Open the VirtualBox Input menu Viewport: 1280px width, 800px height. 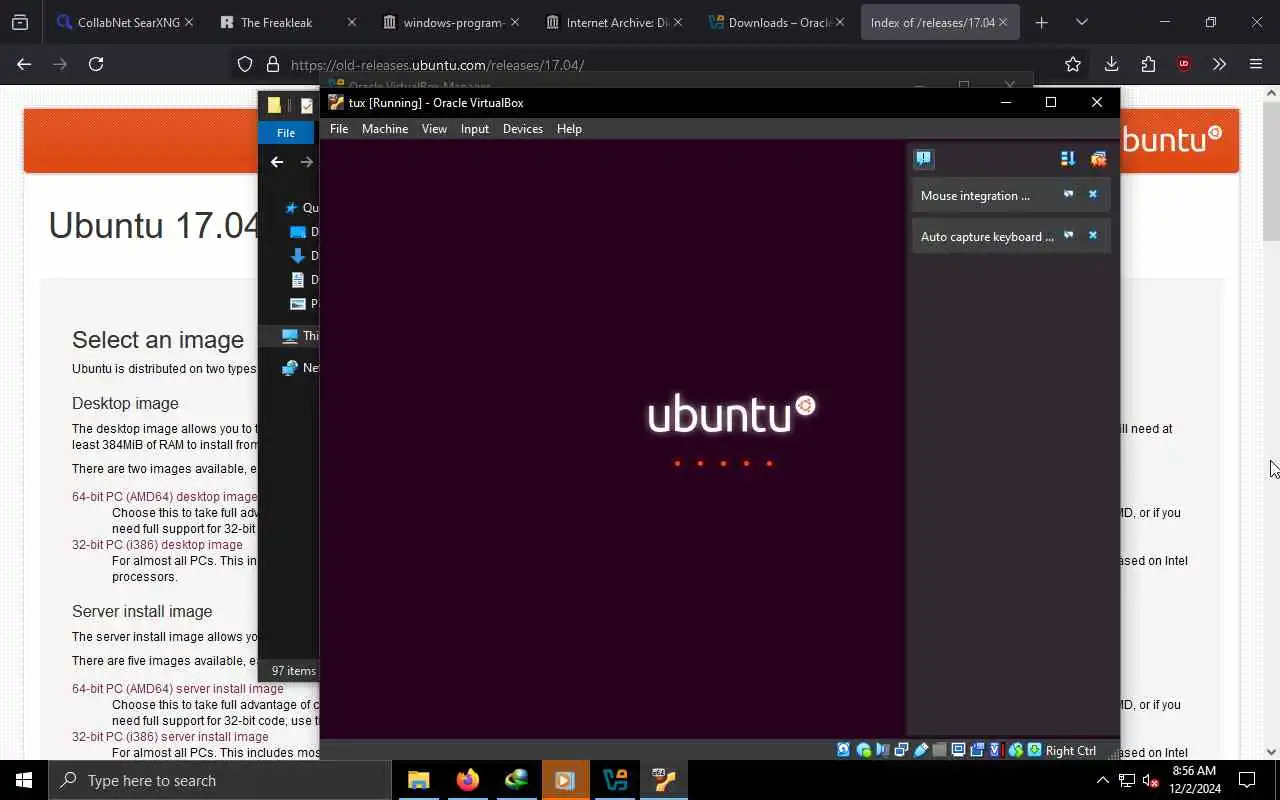tap(475, 129)
